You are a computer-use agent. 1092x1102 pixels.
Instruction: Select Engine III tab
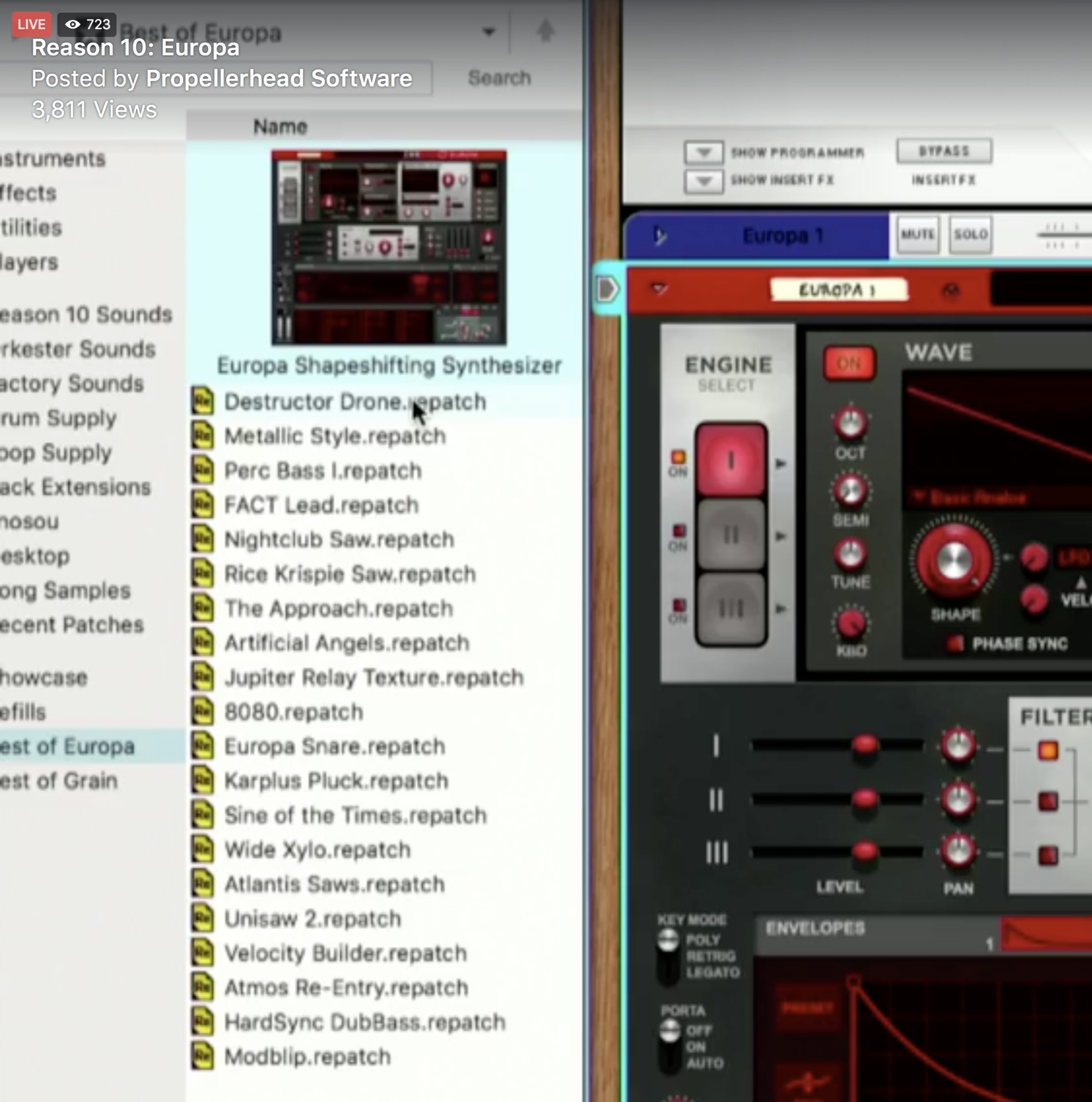pyautogui.click(x=730, y=608)
